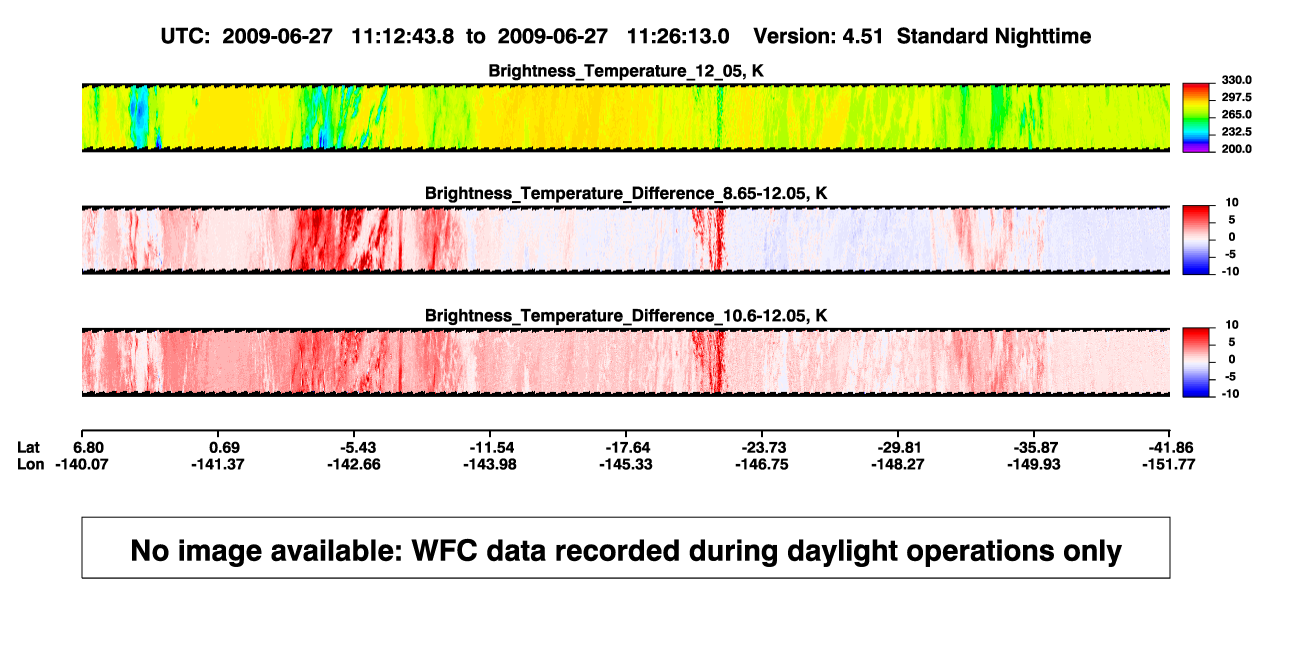Click the "330.0" colorbar tick label
This screenshot has height=667, width=1300.
(x=1238, y=80)
